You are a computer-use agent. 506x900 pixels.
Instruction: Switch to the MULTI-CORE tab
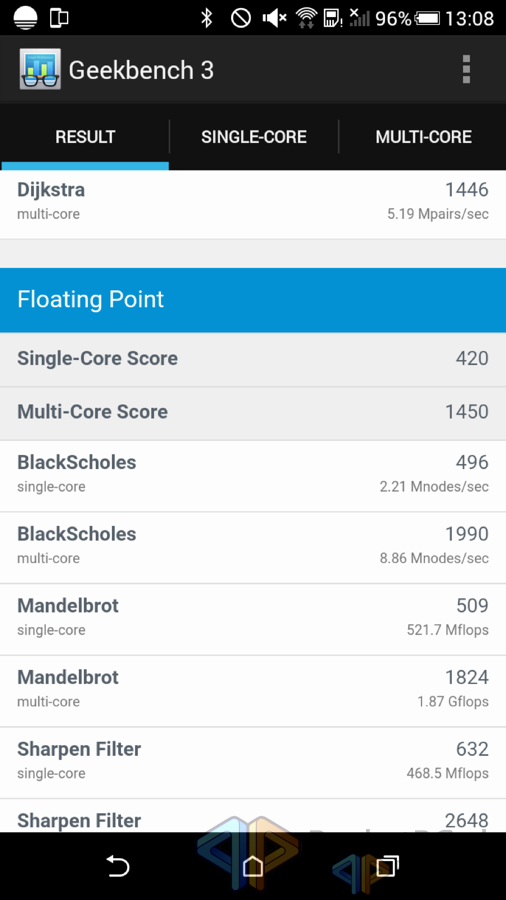pyautogui.click(x=423, y=137)
